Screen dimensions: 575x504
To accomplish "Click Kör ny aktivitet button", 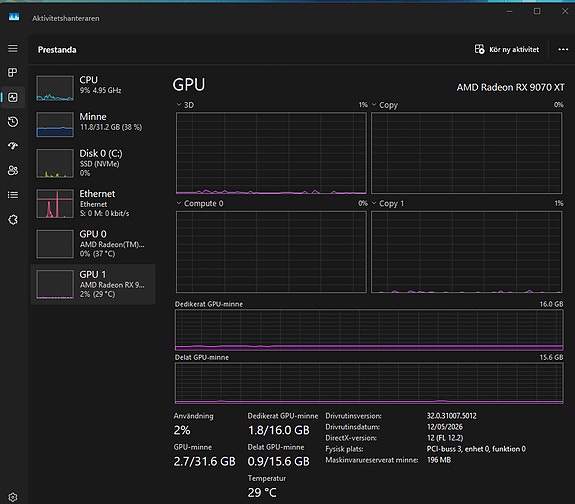I will (507, 50).
